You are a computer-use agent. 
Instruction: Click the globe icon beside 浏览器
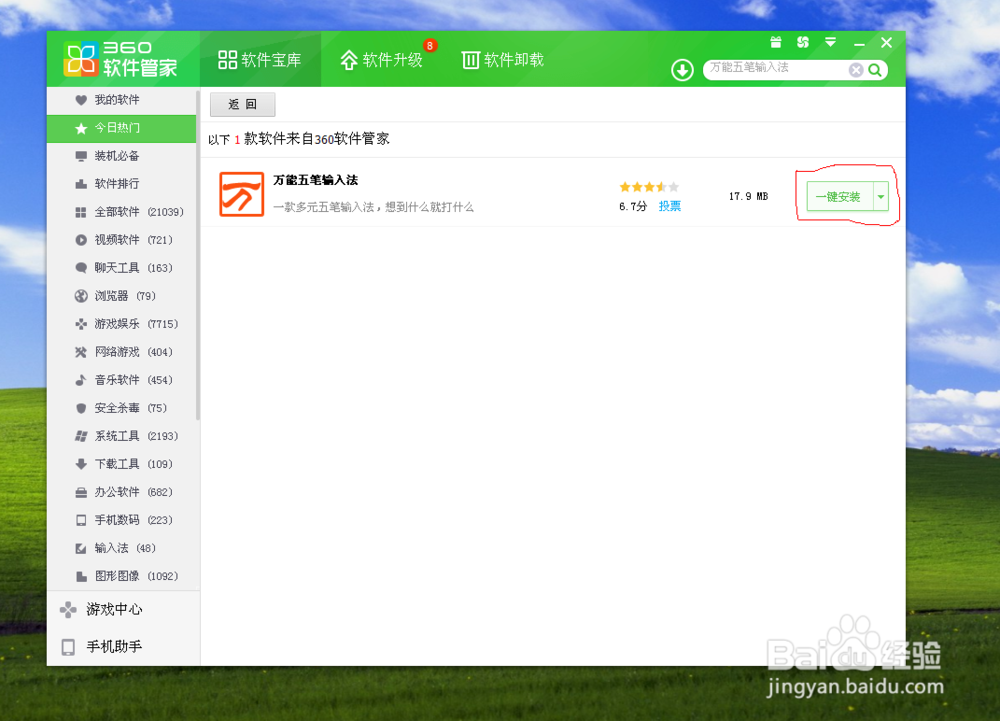pos(81,296)
